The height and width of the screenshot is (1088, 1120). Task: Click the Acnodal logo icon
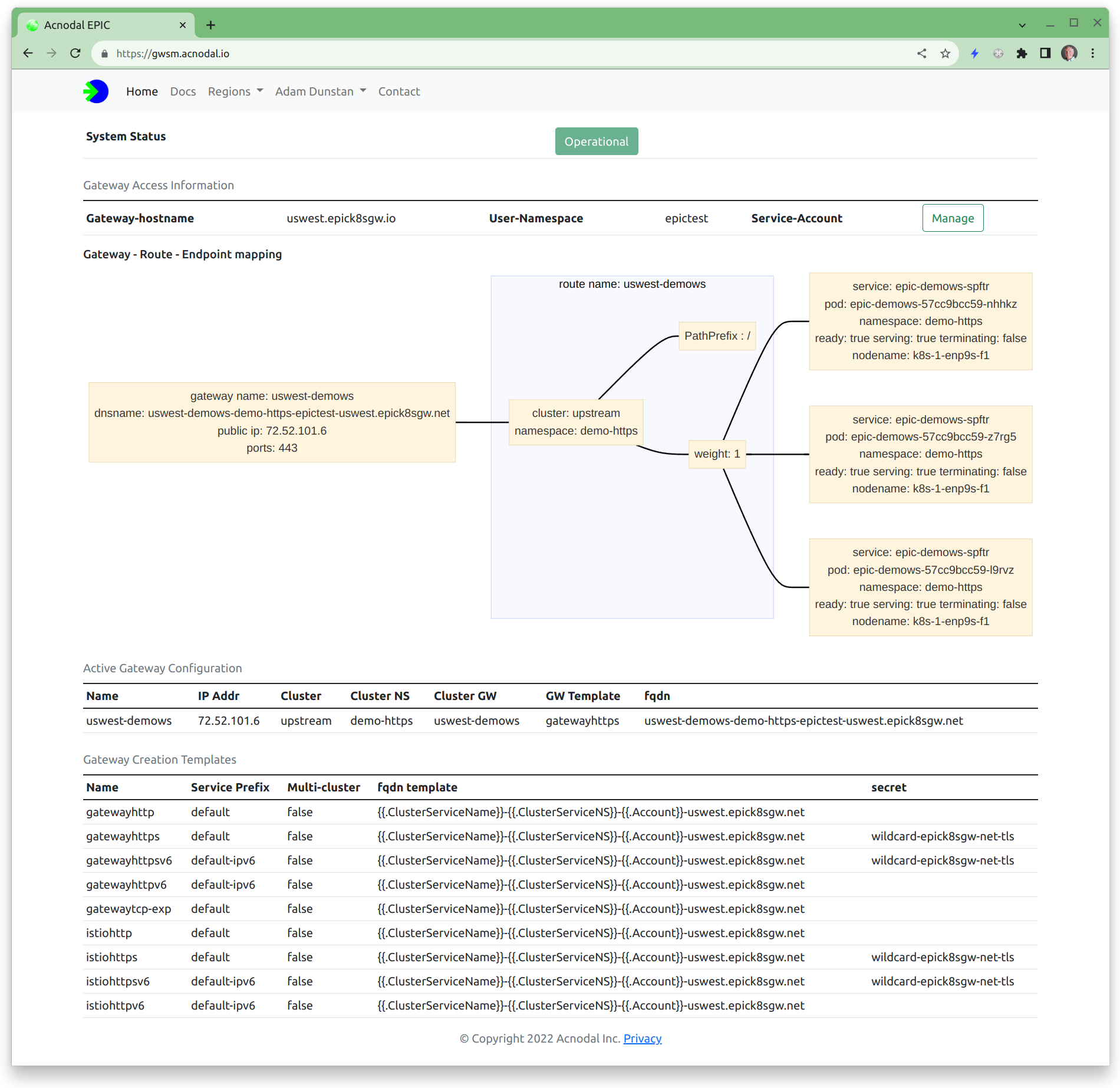tap(95, 91)
